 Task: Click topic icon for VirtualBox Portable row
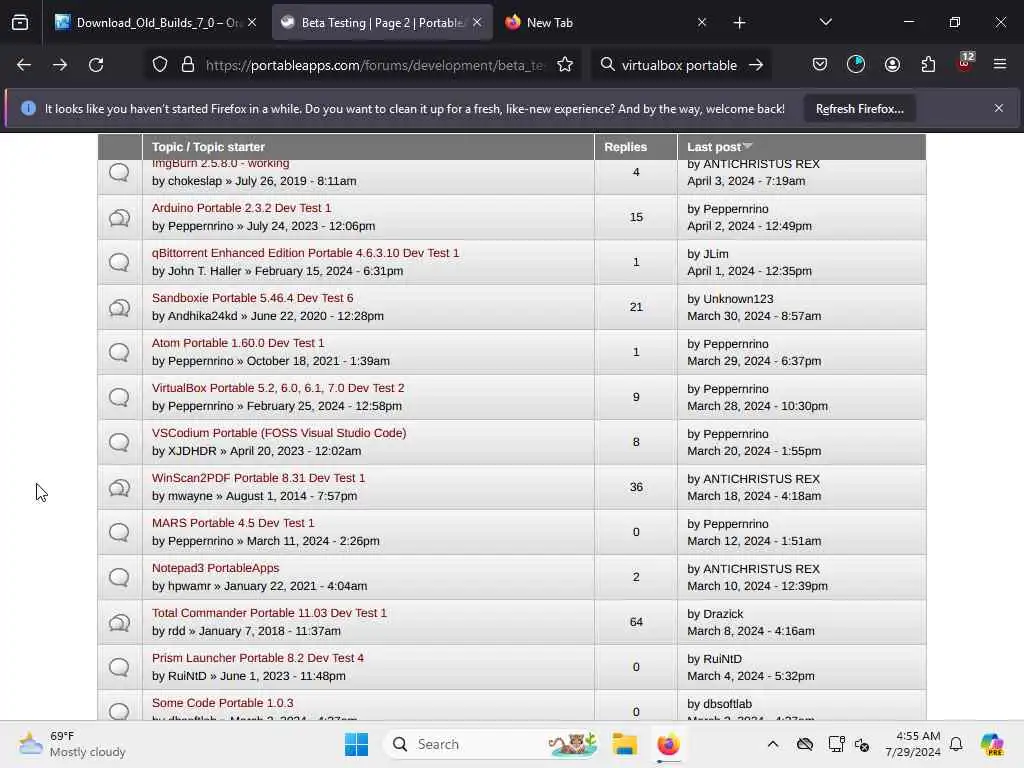119,397
